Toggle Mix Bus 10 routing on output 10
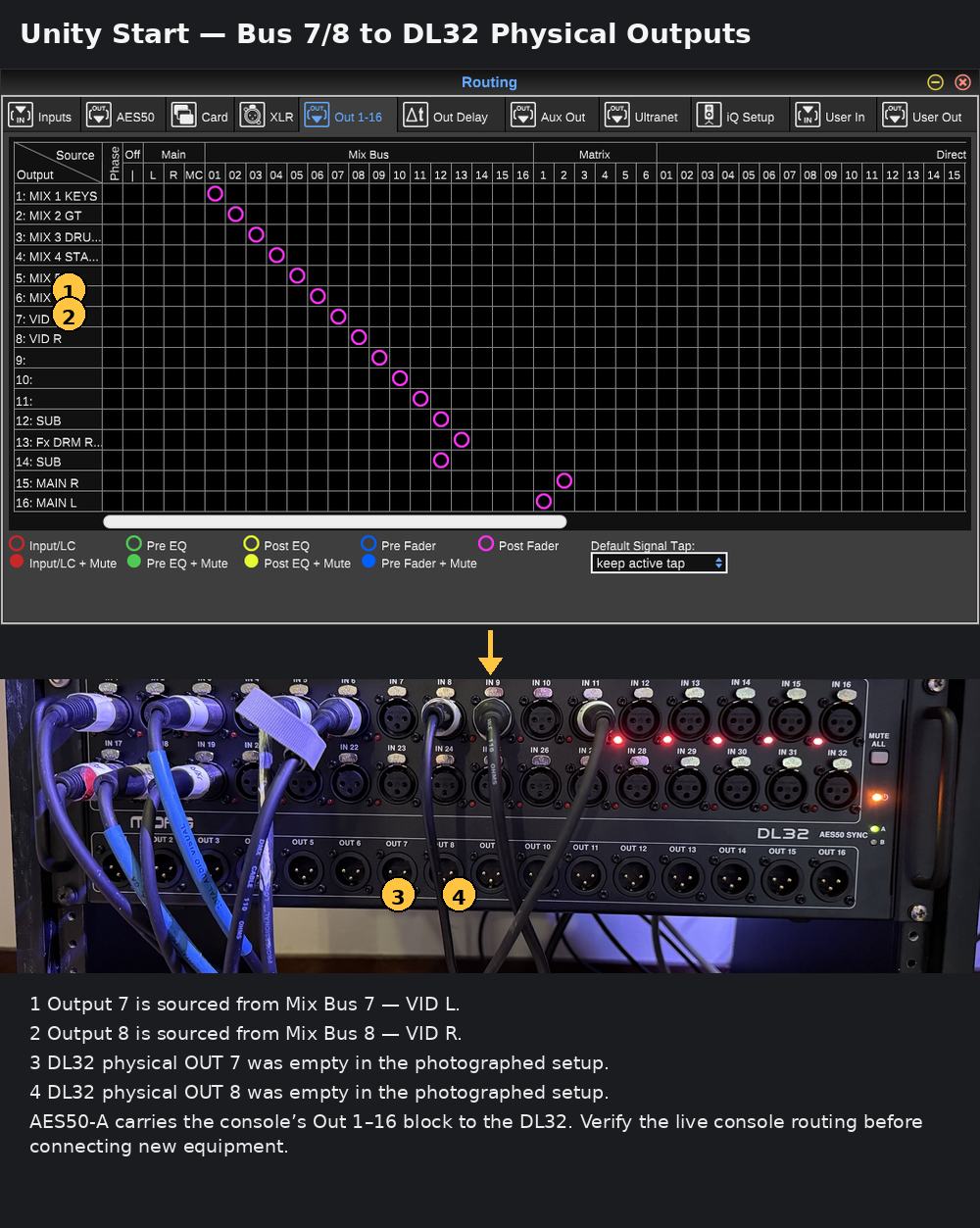This screenshot has height=1228, width=980. point(400,378)
